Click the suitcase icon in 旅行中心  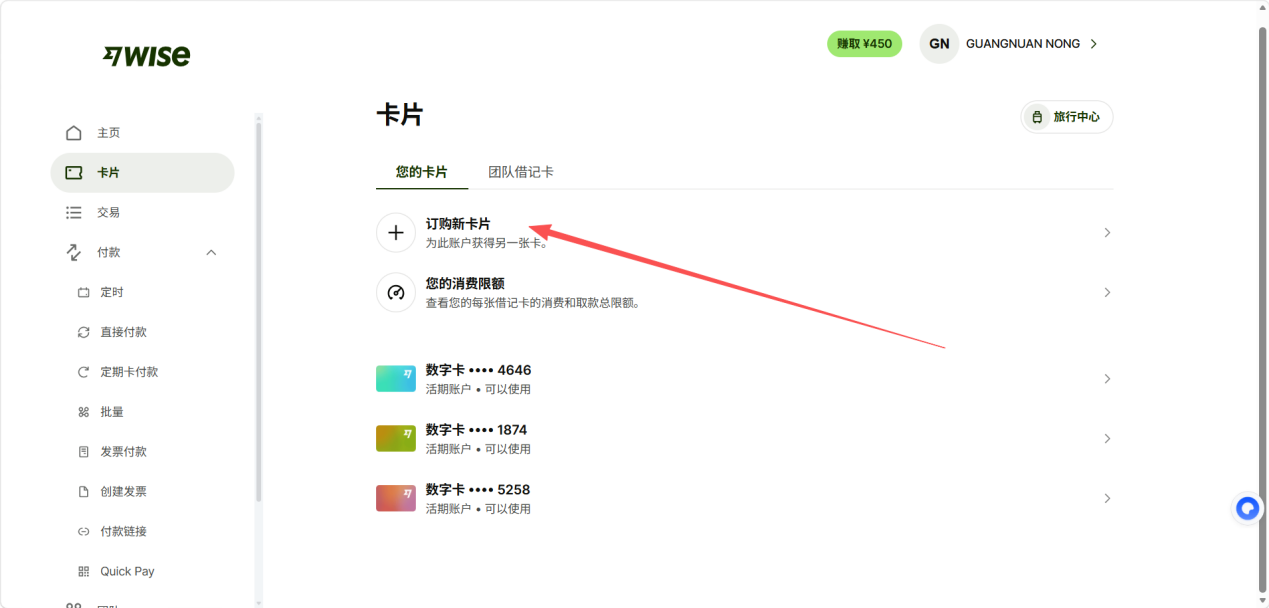click(1037, 117)
